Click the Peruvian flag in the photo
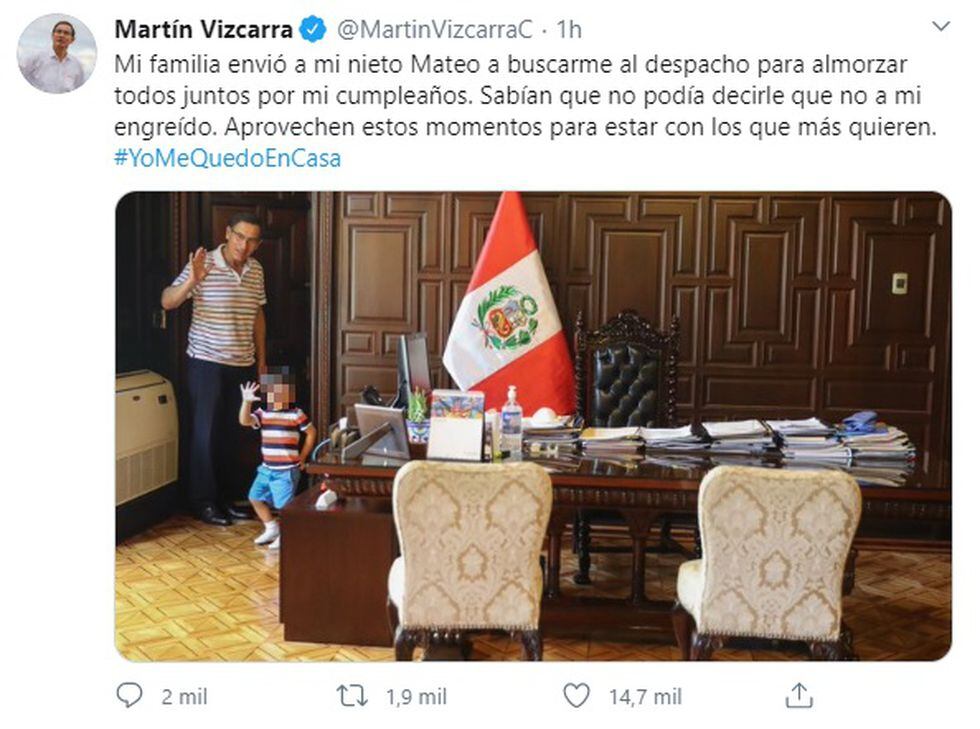 [509, 306]
